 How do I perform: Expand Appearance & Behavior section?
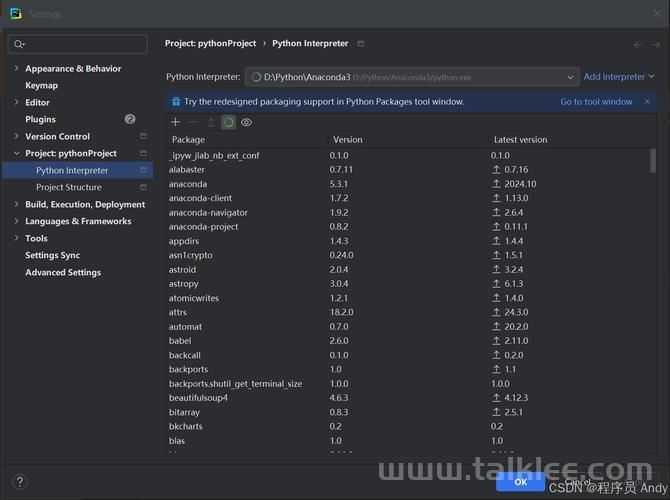pos(17,68)
